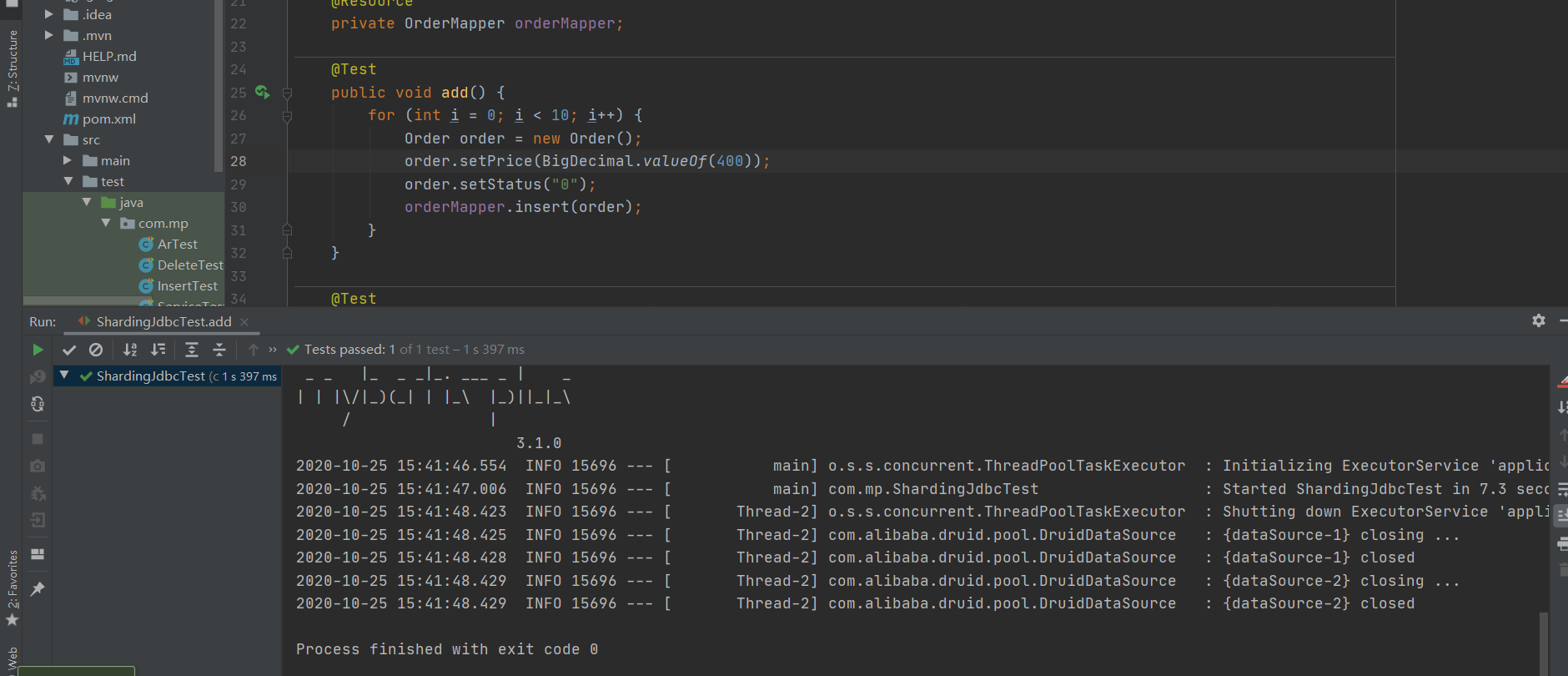Click the Exit icon in Run sidebar

click(x=38, y=521)
